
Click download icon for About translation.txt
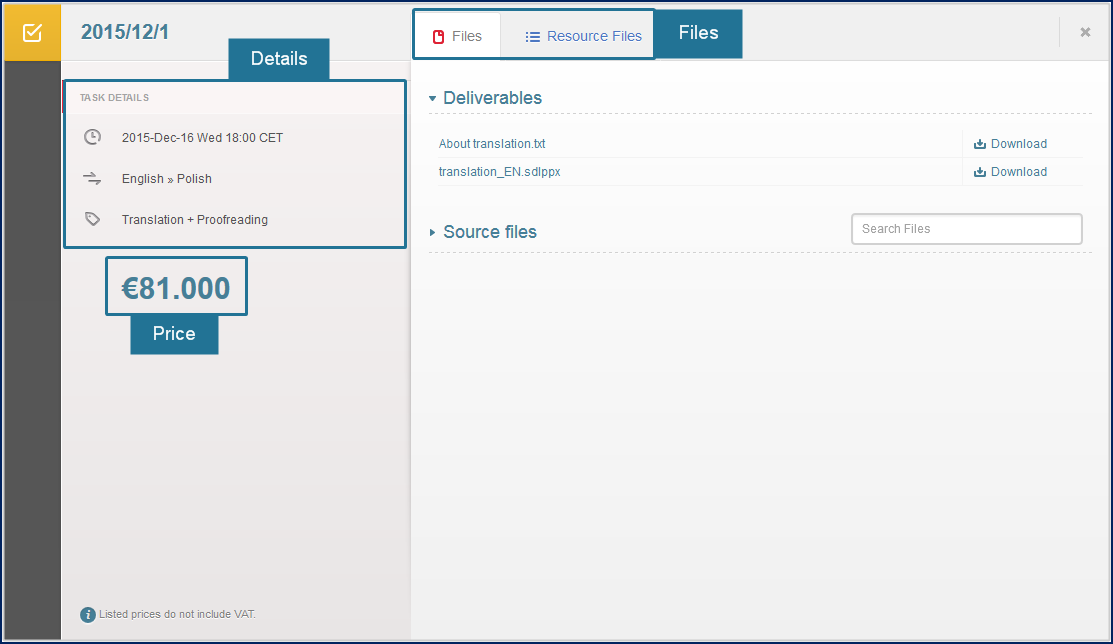(980, 144)
